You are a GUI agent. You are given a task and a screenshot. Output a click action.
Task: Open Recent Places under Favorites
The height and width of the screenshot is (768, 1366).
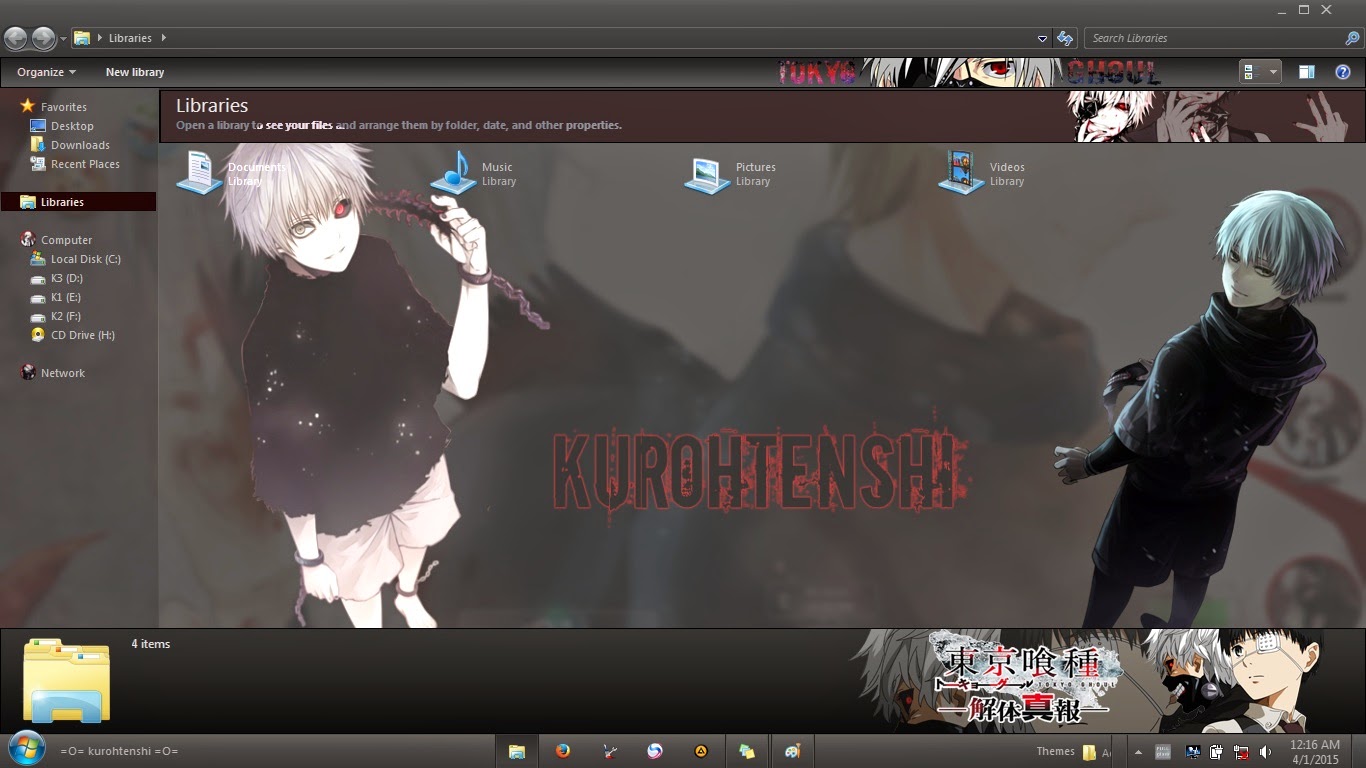[x=85, y=164]
